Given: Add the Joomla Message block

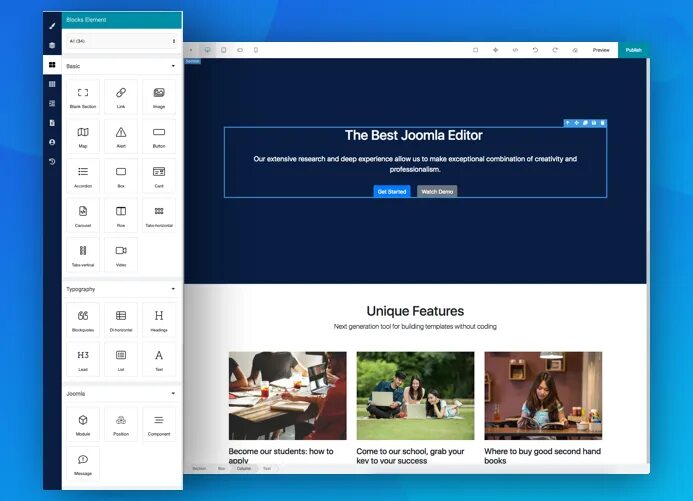Looking at the screenshot, I should pos(83,463).
